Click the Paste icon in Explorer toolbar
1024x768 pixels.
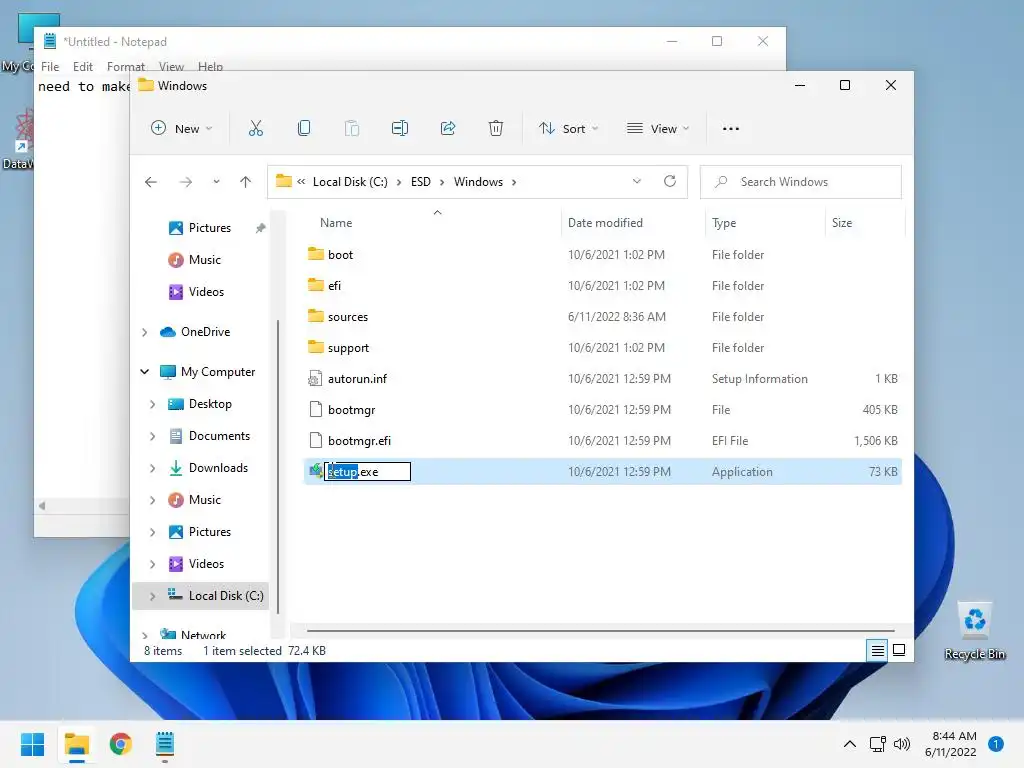coord(352,129)
